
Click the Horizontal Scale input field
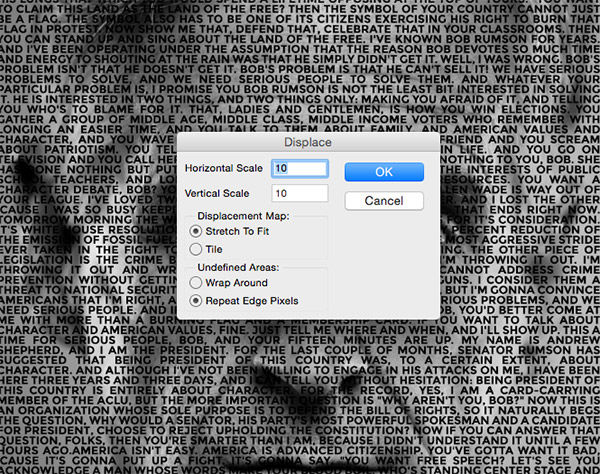[x=300, y=168]
